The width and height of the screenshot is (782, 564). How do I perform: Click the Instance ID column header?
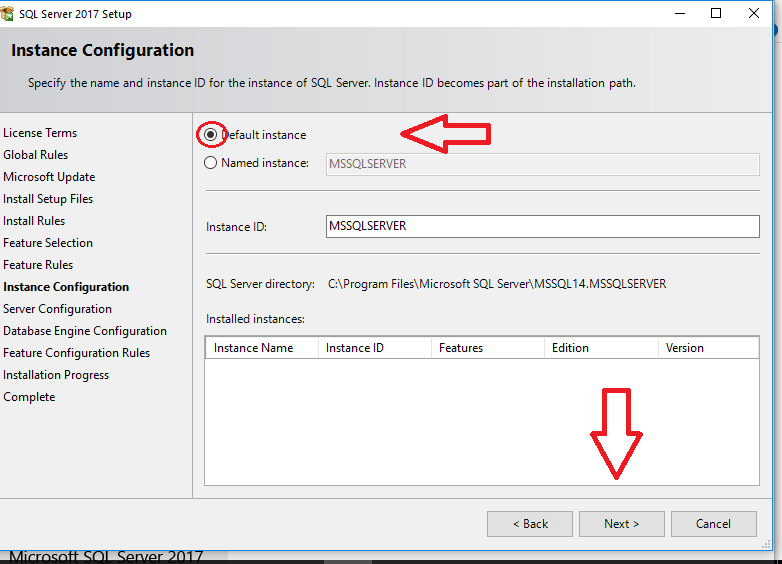pyautogui.click(x=374, y=348)
